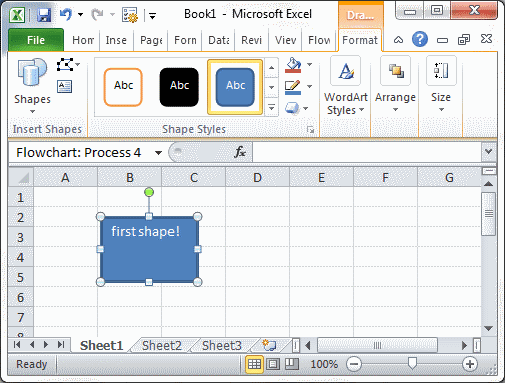Switch to the Review ribbon tab
The image size is (505, 383).
pyautogui.click(x=251, y=40)
